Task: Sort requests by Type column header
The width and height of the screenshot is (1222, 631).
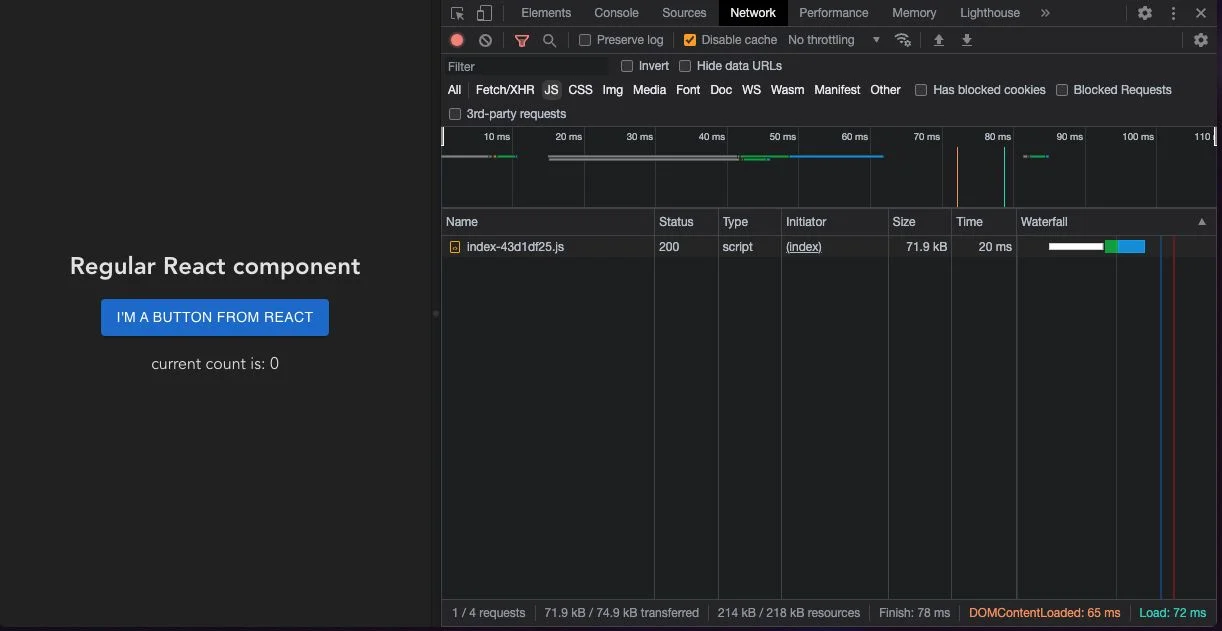Action: point(749,222)
